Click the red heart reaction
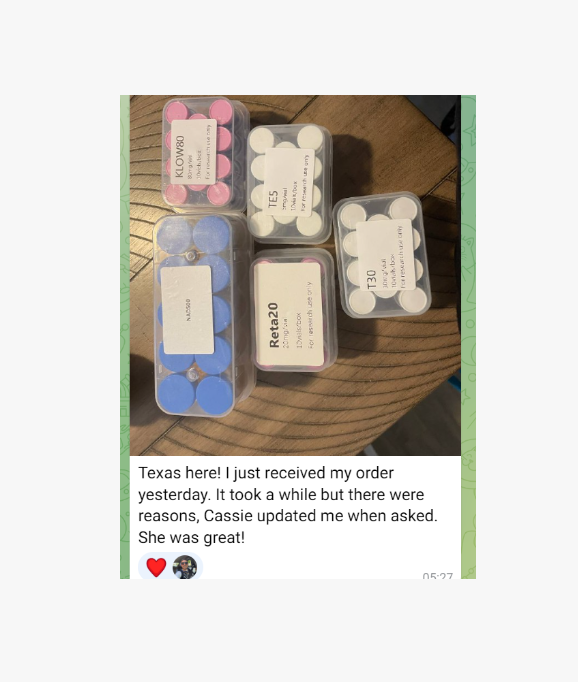This screenshot has height=682, width=578. [x=156, y=567]
